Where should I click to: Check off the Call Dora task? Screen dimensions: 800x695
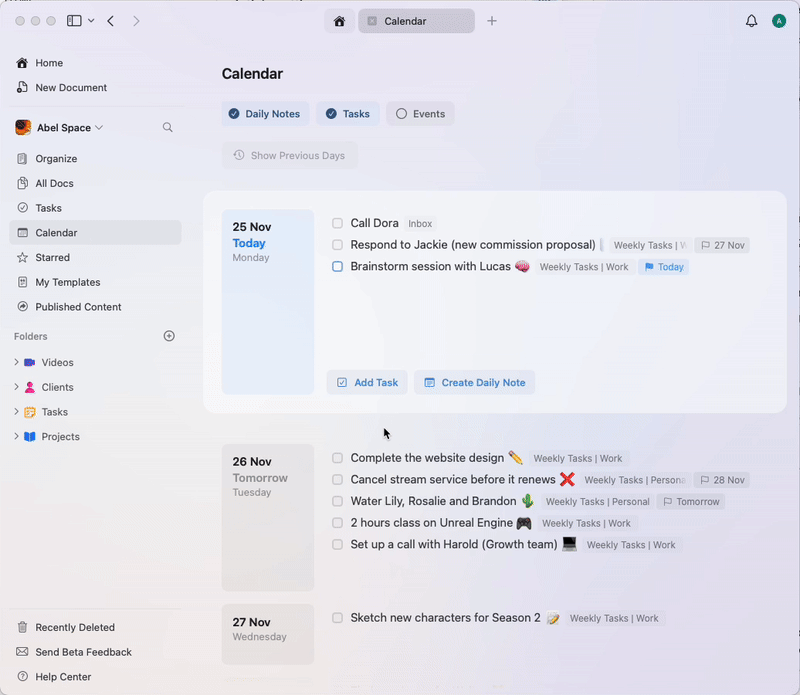coord(337,223)
